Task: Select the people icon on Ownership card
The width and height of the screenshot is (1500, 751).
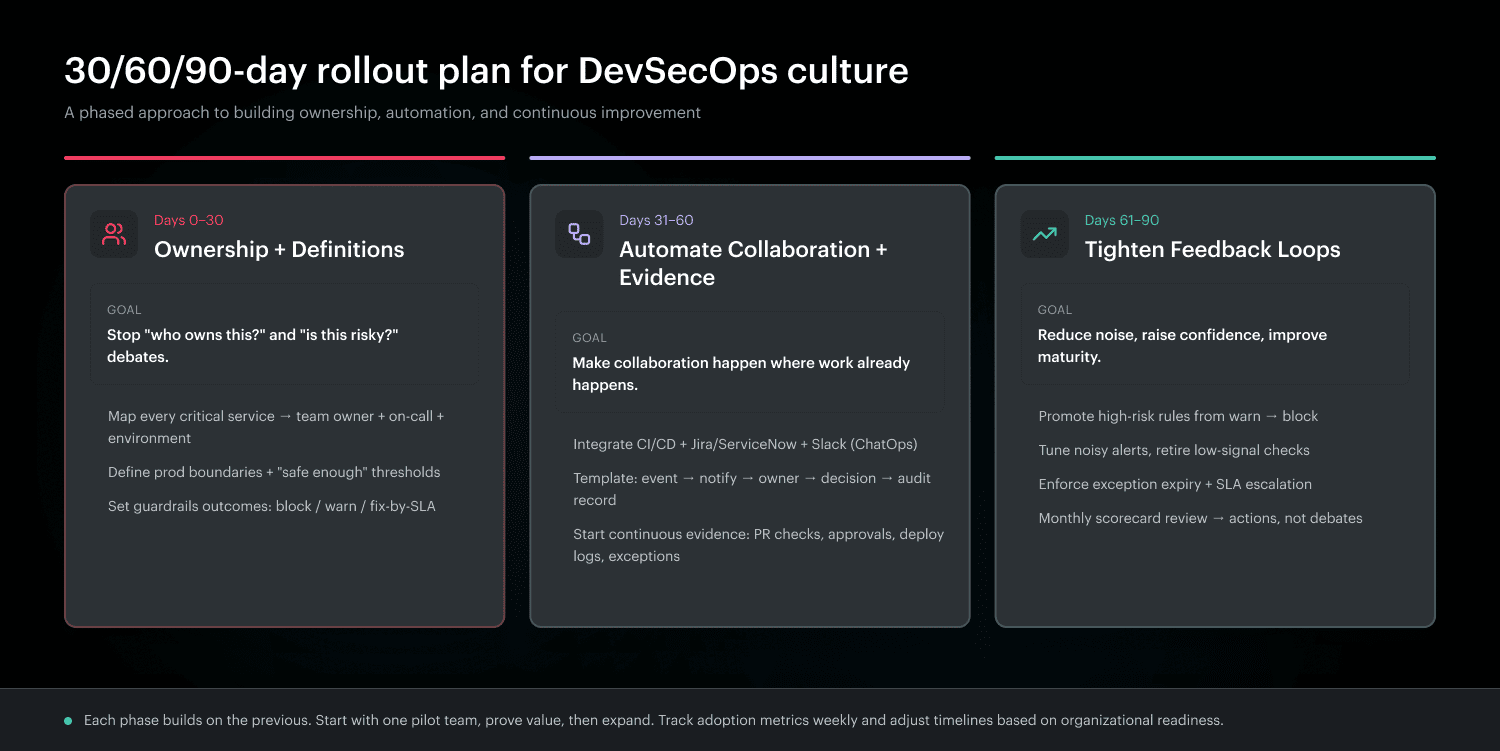Action: [x=113, y=232]
